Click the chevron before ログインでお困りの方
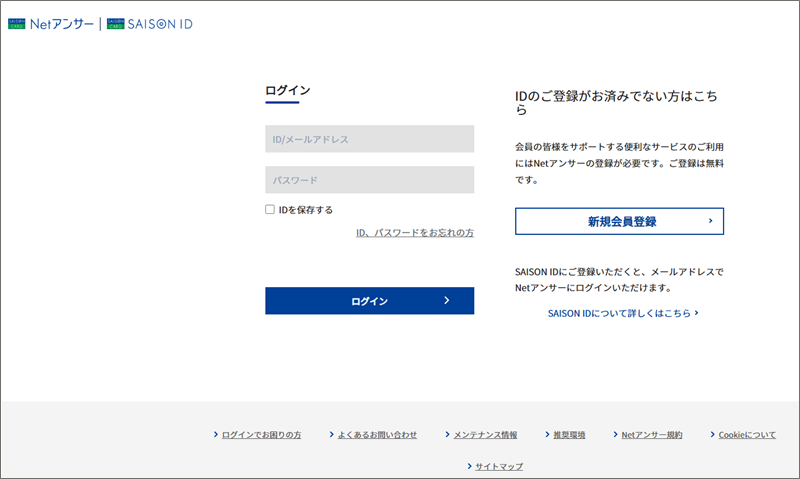The image size is (800, 479). click(215, 435)
